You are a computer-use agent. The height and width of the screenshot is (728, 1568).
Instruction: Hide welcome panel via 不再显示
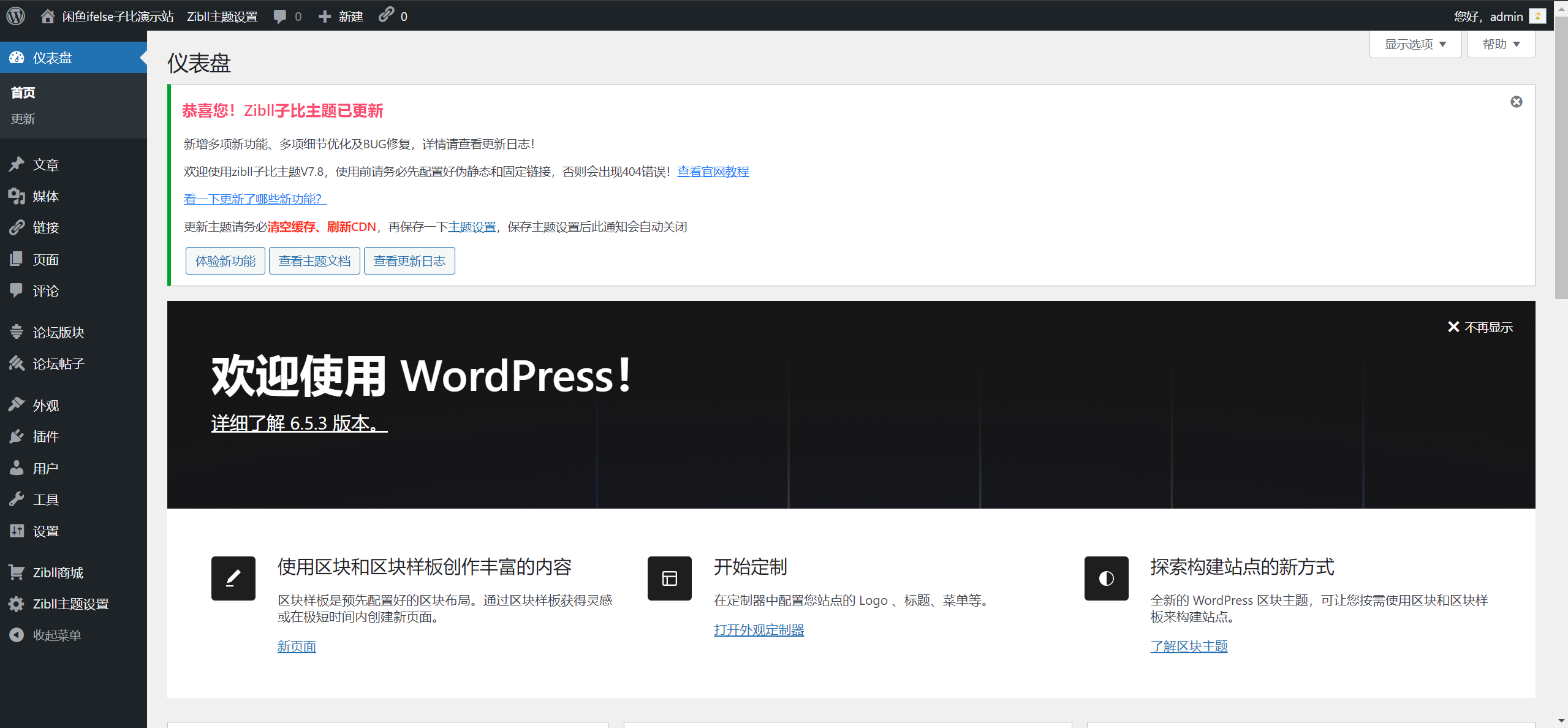click(x=1480, y=327)
